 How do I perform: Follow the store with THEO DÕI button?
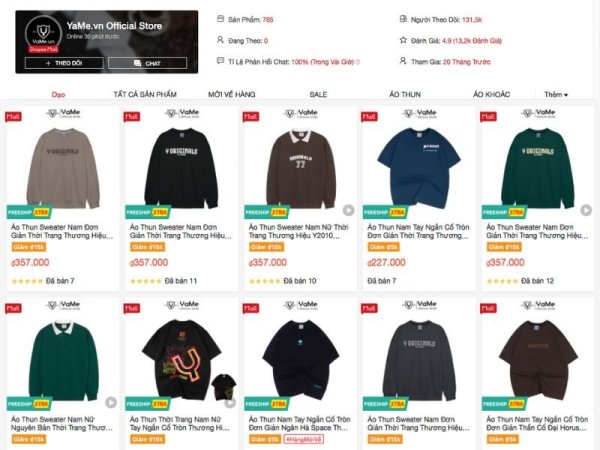[64, 63]
